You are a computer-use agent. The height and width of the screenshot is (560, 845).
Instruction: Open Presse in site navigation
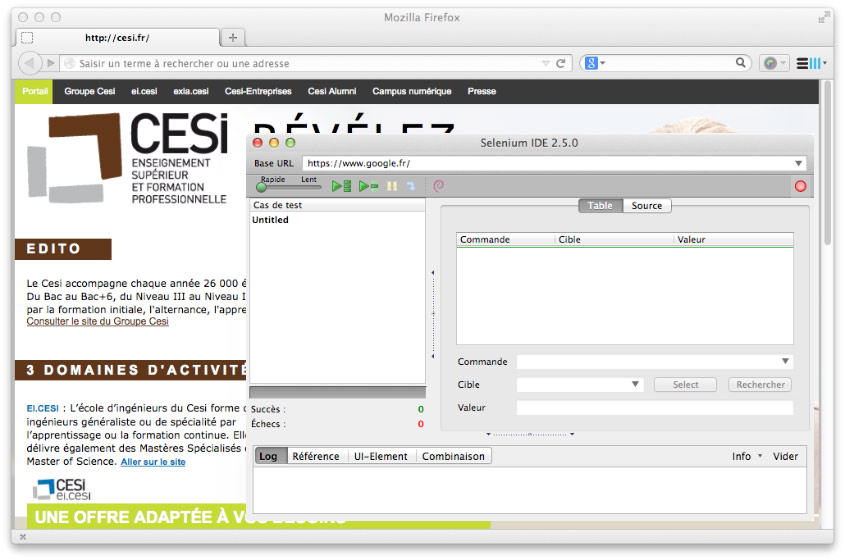pos(482,91)
